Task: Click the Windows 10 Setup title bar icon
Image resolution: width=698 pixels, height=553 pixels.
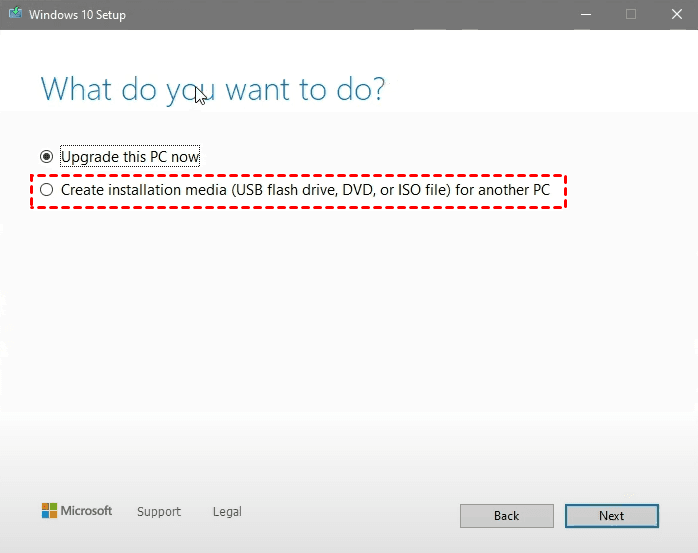Action: tap(15, 13)
